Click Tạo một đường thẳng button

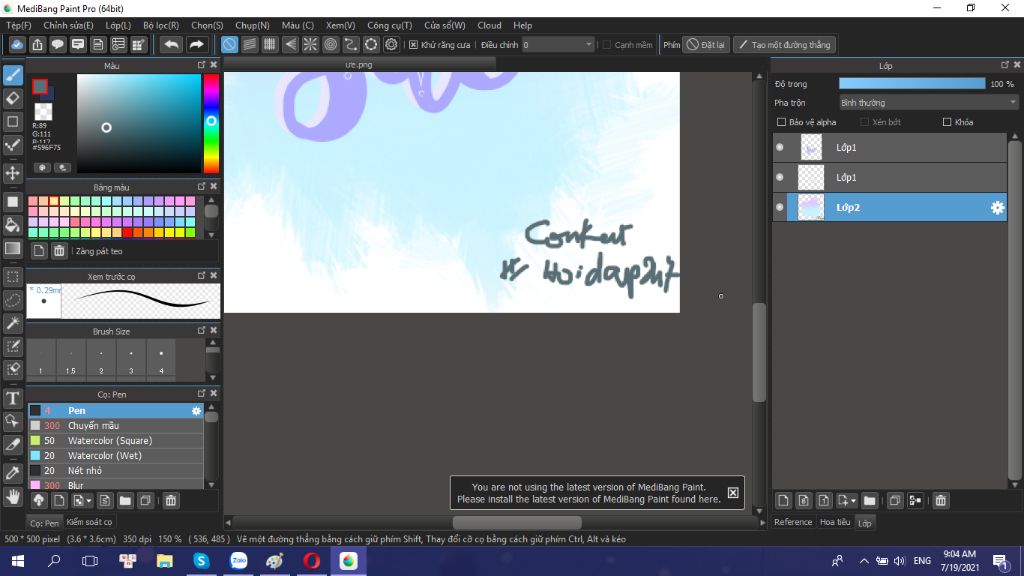click(784, 44)
